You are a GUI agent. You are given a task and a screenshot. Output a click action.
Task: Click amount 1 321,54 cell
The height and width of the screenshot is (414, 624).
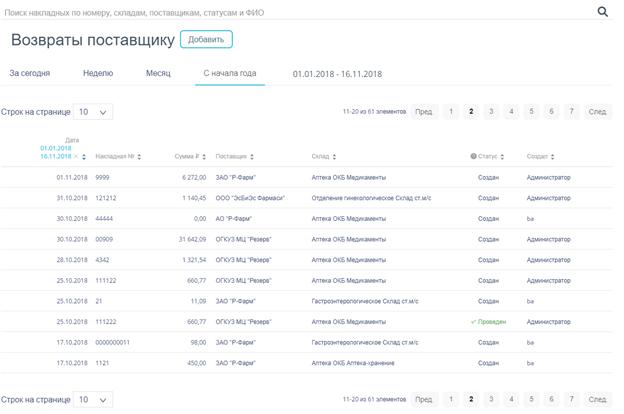point(194,260)
